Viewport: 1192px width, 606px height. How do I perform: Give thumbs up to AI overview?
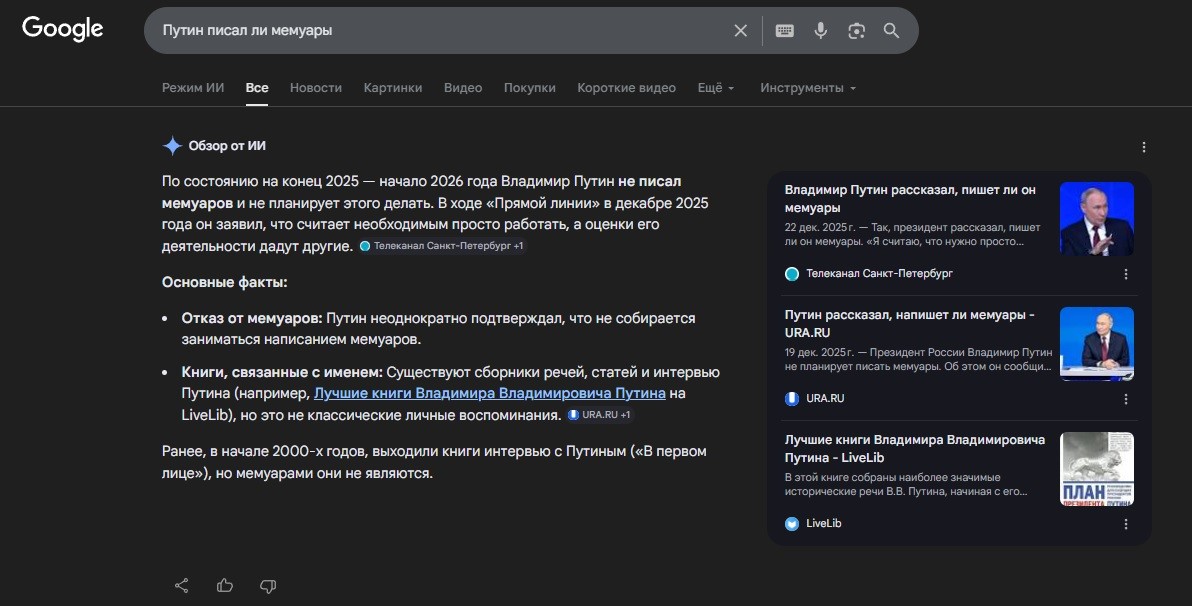point(225,585)
